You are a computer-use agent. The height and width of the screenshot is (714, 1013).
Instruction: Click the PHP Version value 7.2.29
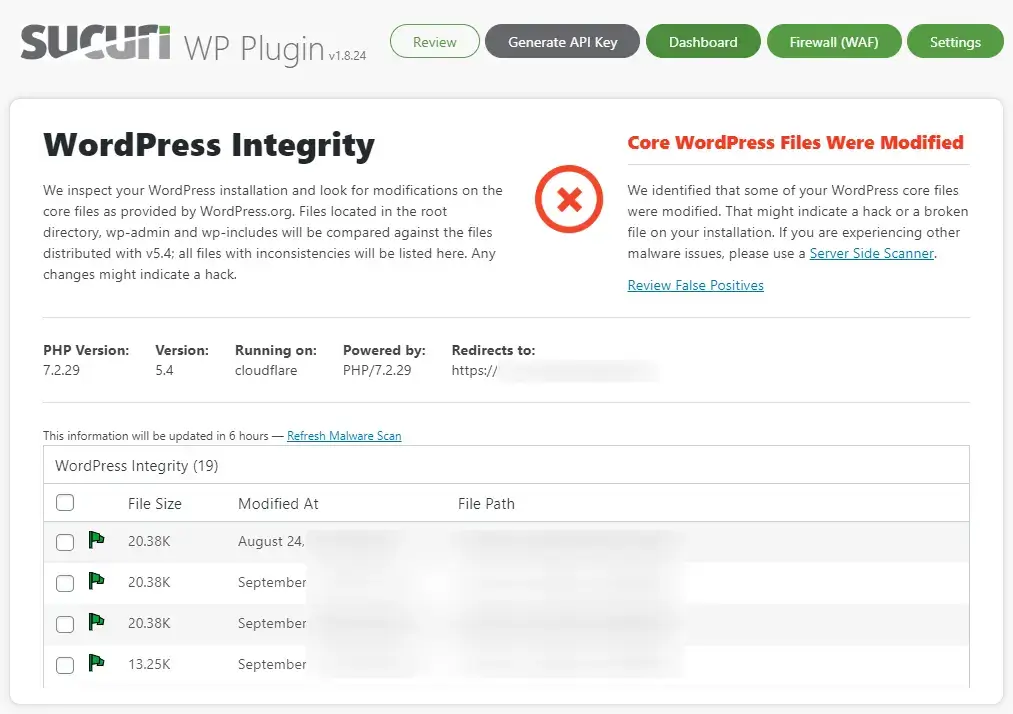coord(61,370)
